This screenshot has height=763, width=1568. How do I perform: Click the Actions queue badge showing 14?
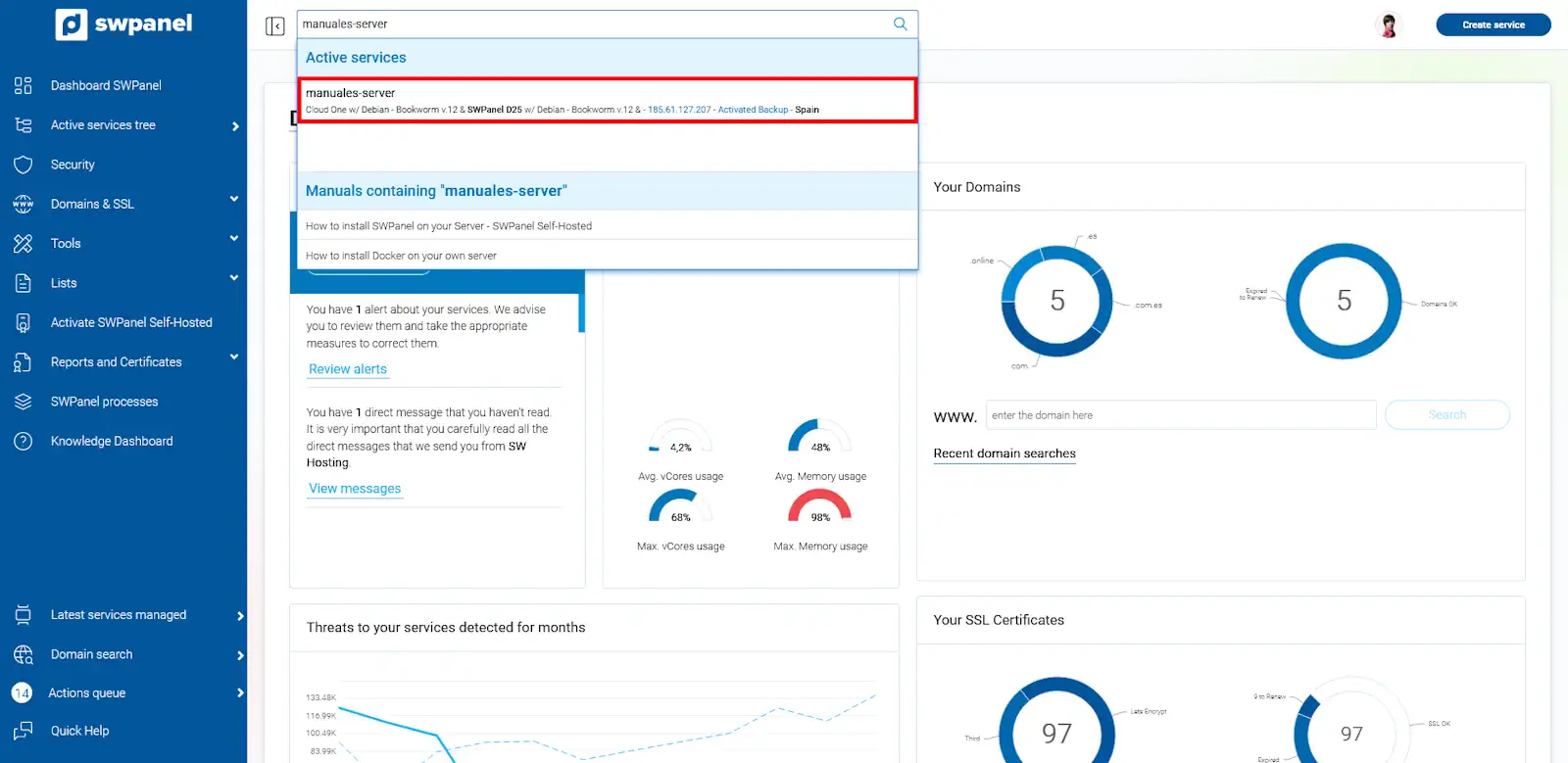tap(22, 693)
